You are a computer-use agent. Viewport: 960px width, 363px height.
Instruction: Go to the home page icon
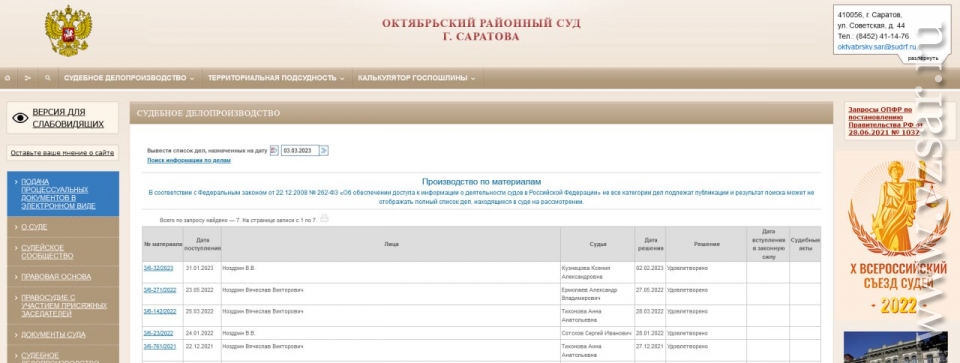[7, 78]
